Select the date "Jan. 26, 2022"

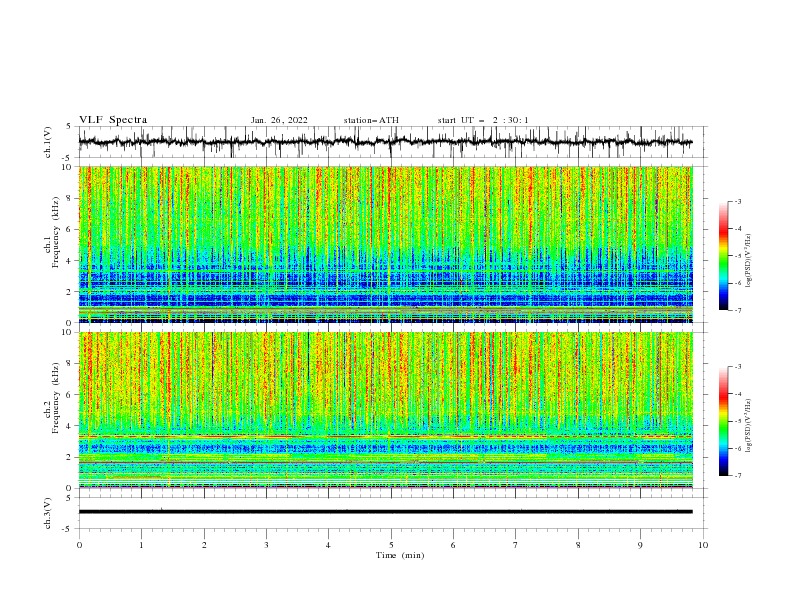[x=279, y=120]
